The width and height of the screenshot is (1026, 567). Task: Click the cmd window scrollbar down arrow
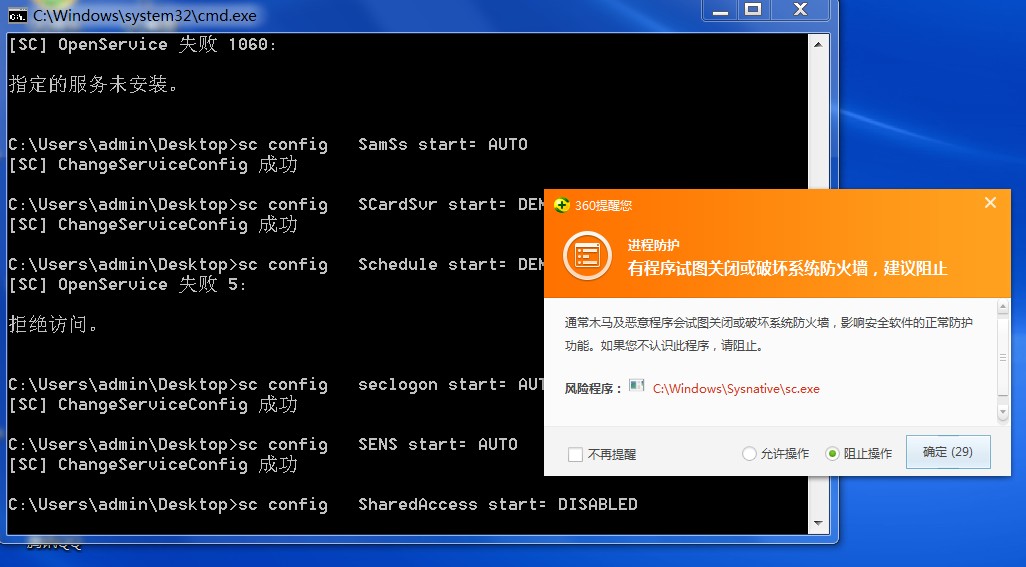click(x=818, y=523)
